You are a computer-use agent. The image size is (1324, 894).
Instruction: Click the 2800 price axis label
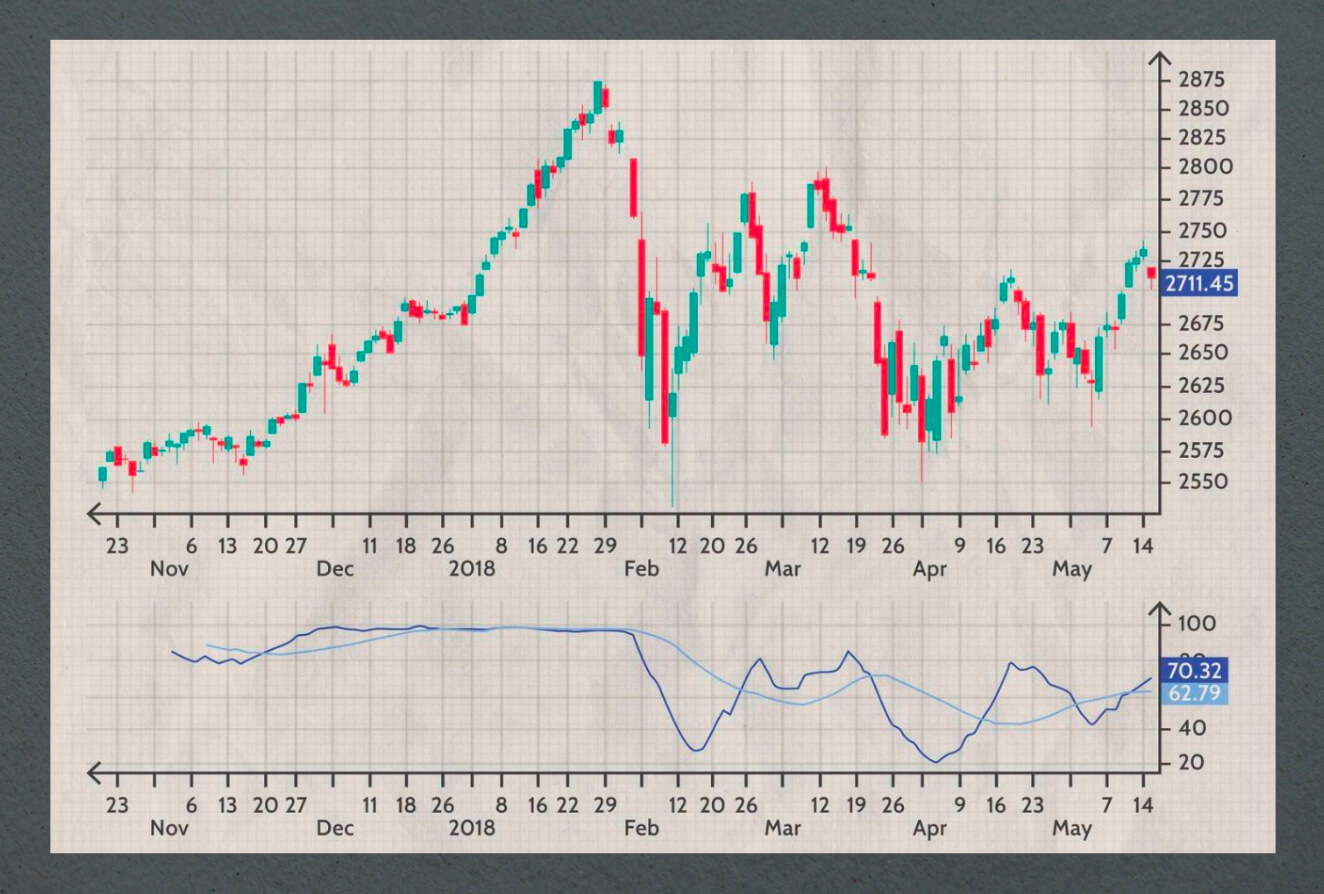pos(1205,167)
